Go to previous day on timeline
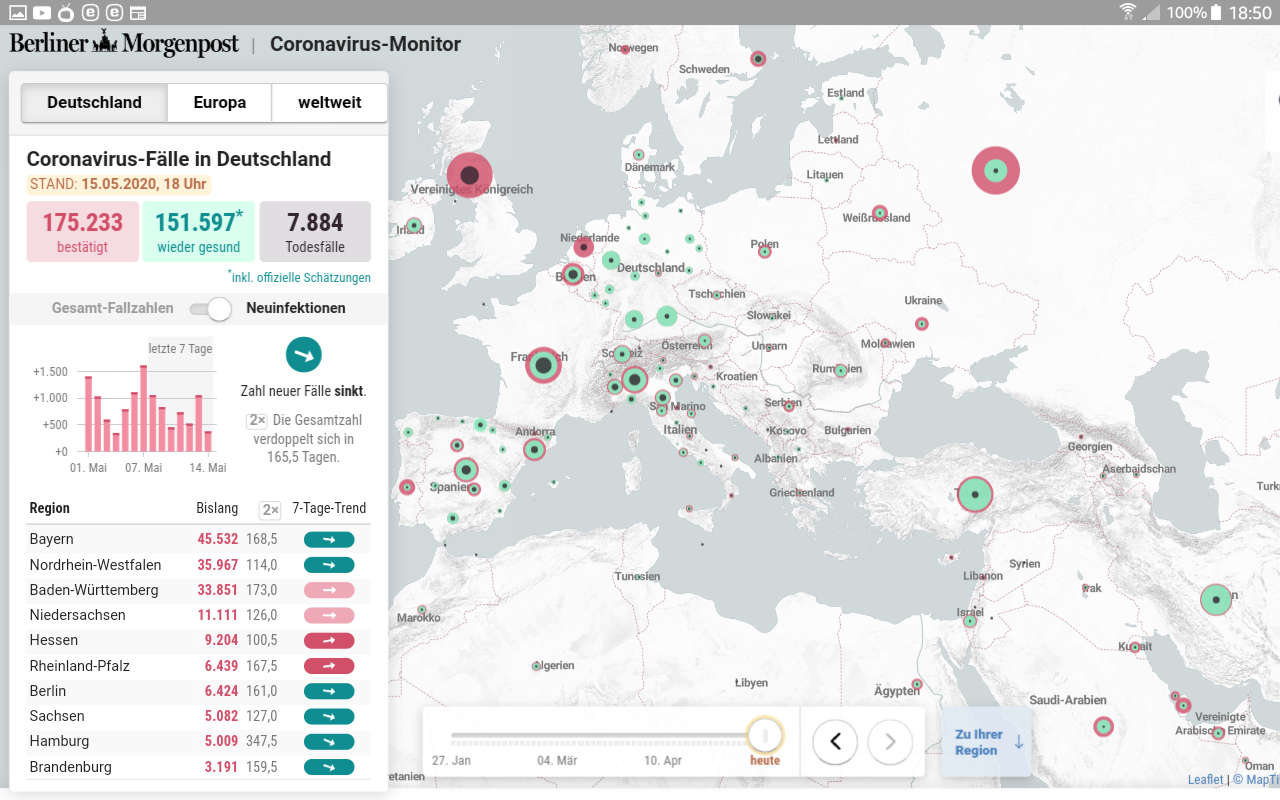The width and height of the screenshot is (1280, 800). point(835,742)
